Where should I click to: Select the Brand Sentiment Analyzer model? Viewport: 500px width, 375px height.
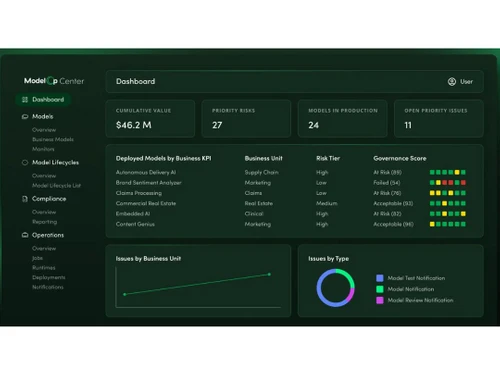point(149,183)
